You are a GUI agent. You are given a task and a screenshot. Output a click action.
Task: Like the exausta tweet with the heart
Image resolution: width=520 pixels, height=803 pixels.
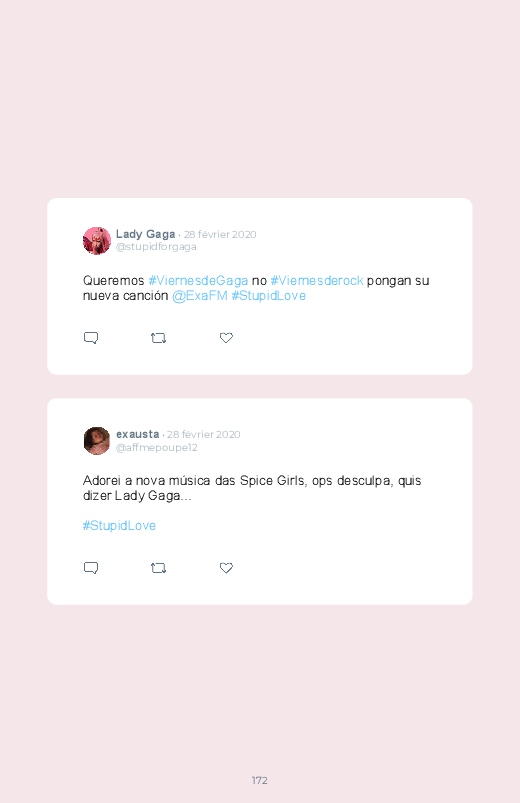[x=226, y=567]
